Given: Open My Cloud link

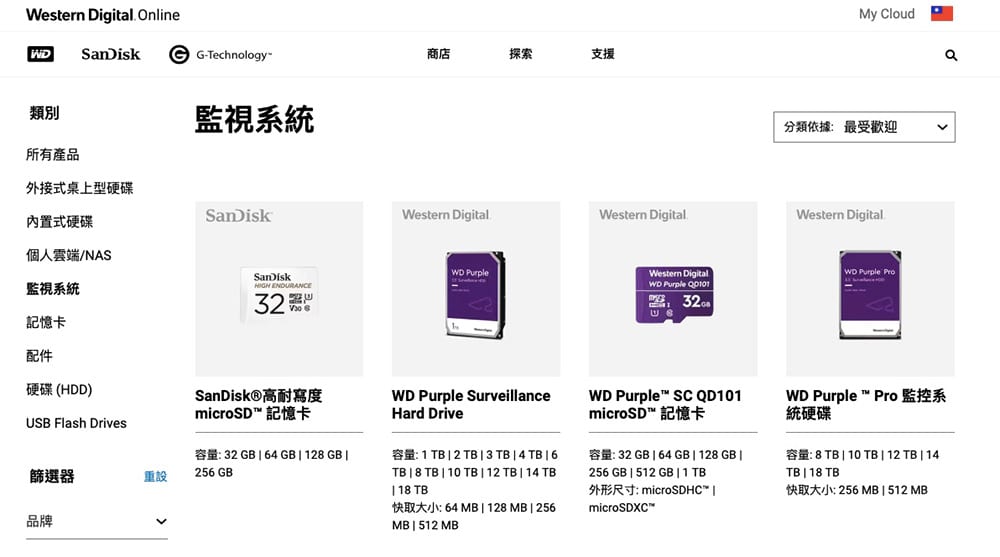Looking at the screenshot, I should [x=886, y=14].
